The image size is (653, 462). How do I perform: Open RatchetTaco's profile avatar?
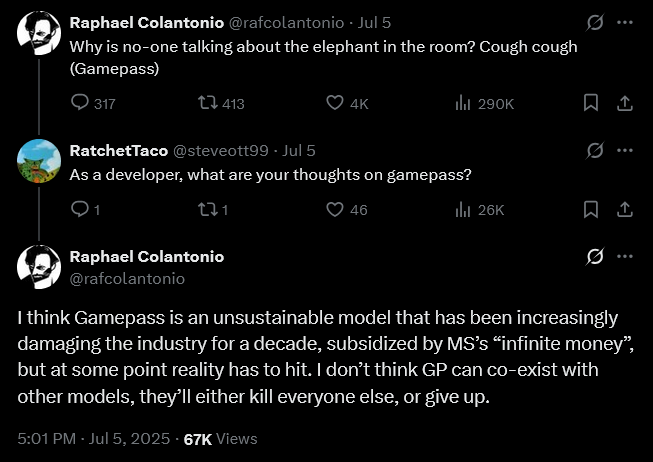point(38,160)
